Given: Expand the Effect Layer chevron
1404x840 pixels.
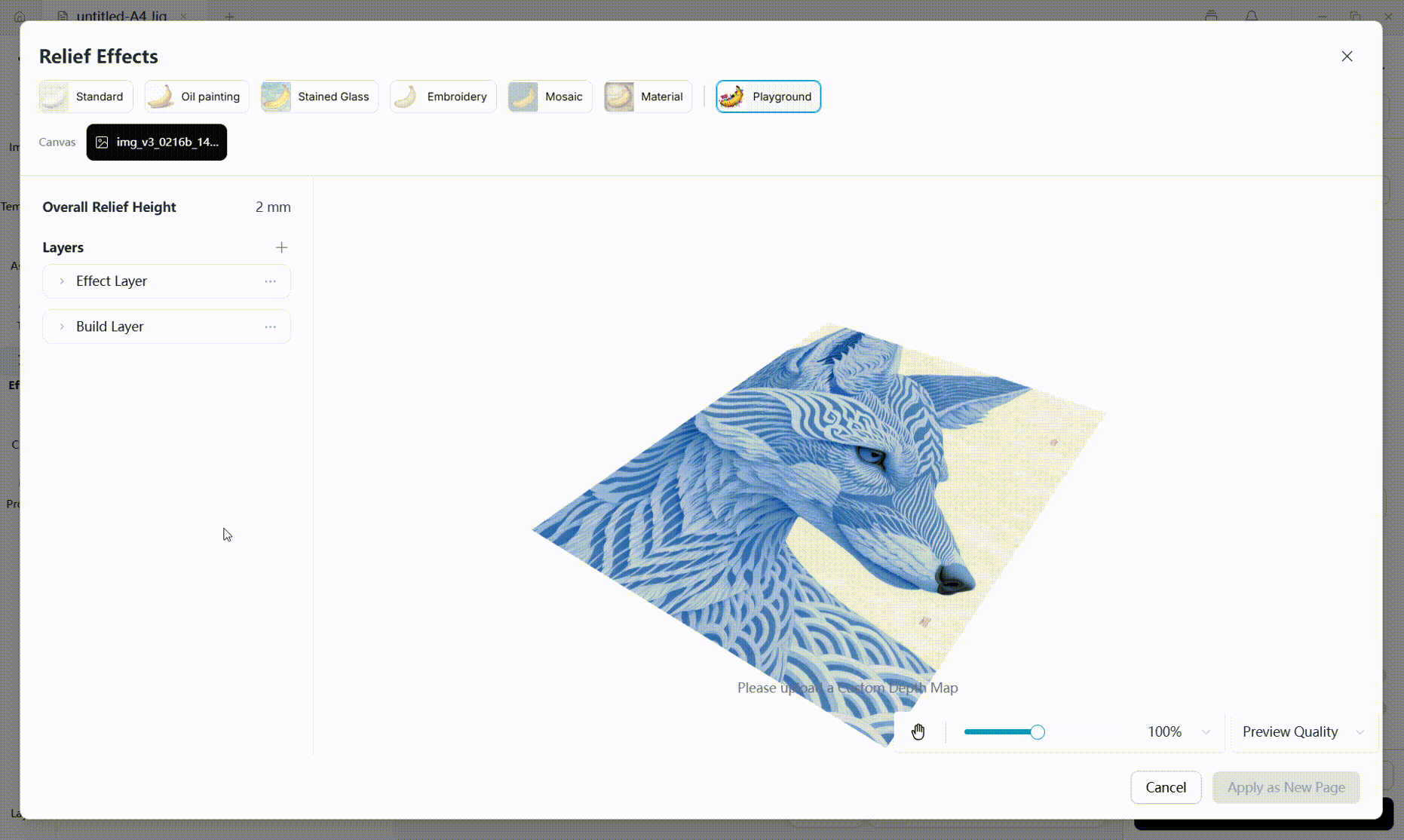Looking at the screenshot, I should [62, 281].
